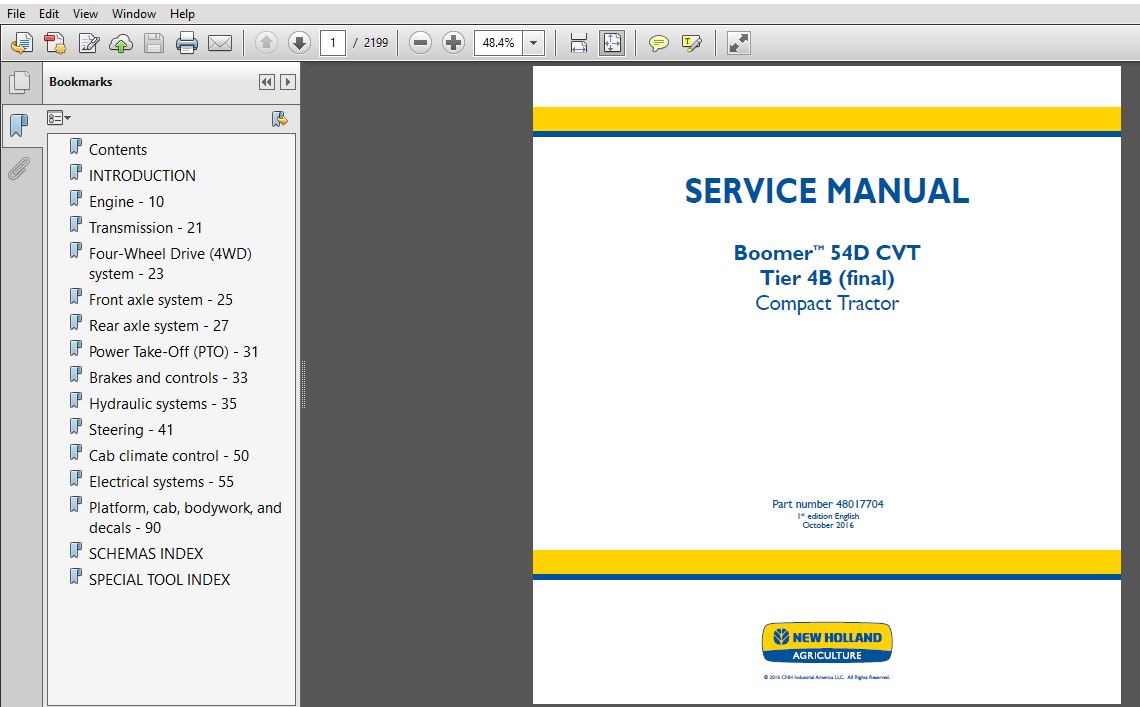Image resolution: width=1140 pixels, height=707 pixels.
Task: Click the Send by email envelope icon
Action: 220,44
